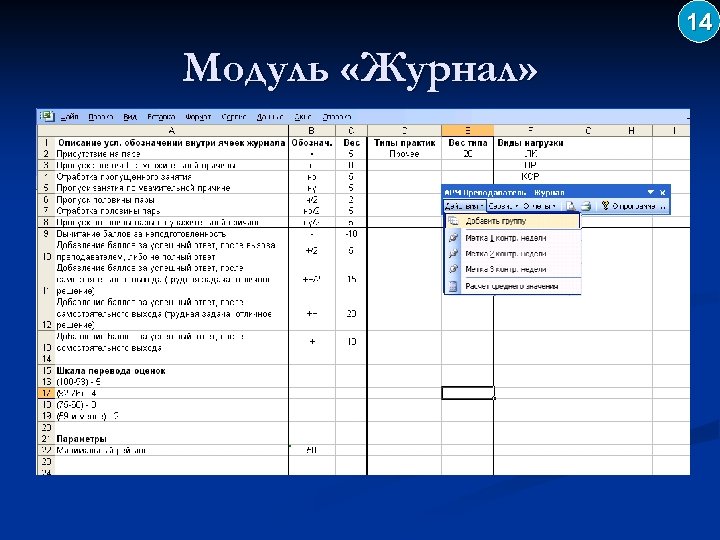This screenshot has height=540, width=720.
Task: Collapse the Действия dropdown on floating toolbar
Action: tap(464, 206)
